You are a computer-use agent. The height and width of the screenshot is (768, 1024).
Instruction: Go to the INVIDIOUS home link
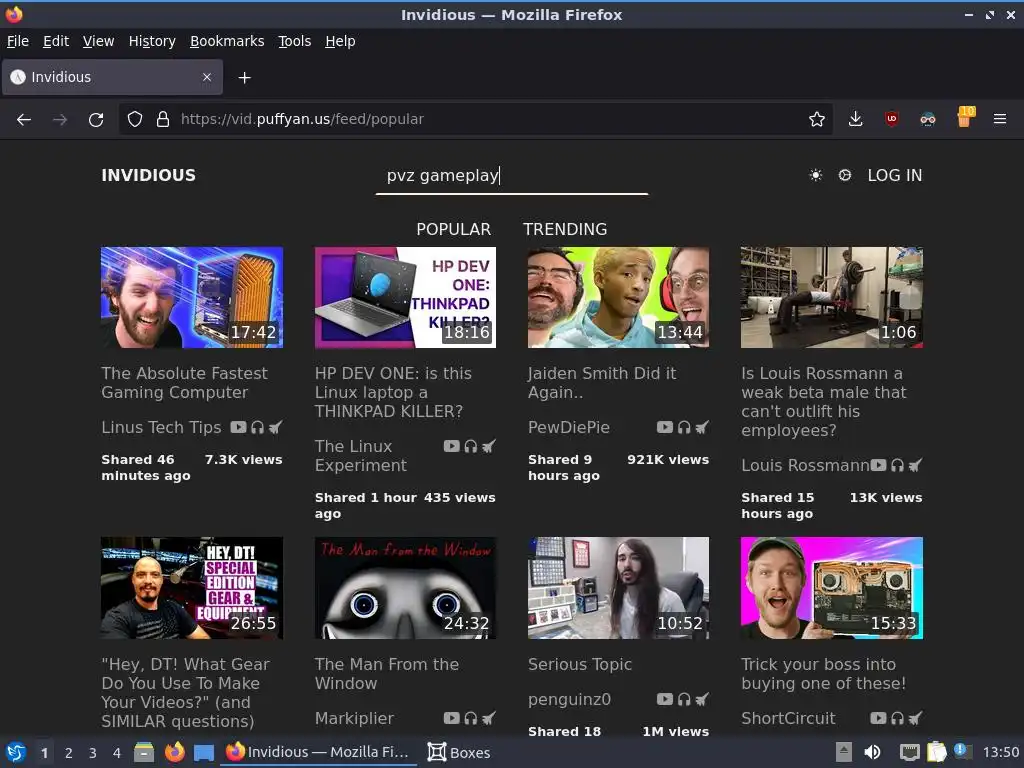148,175
